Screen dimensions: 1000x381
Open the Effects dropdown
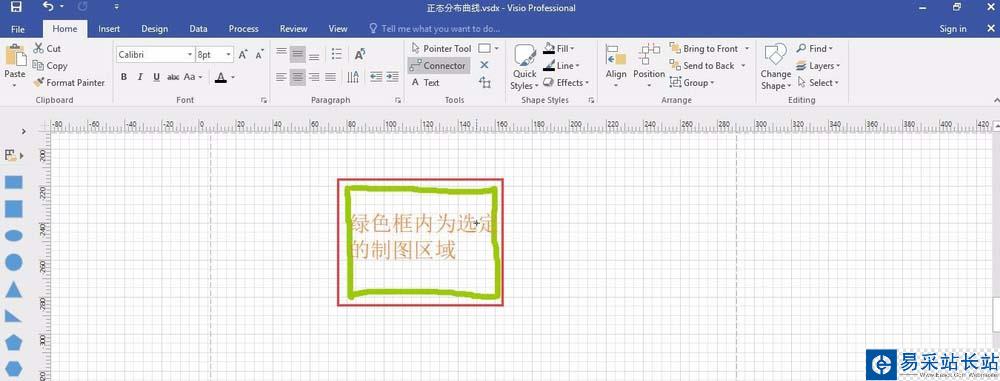[565, 82]
